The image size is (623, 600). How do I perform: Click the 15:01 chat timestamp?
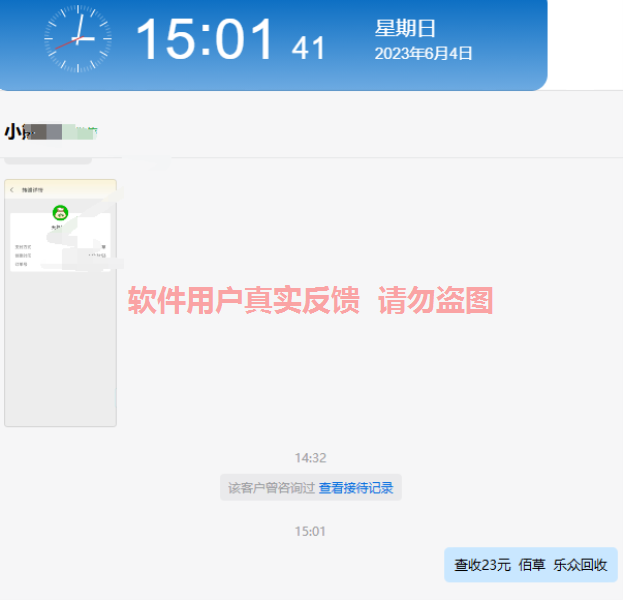point(310,531)
